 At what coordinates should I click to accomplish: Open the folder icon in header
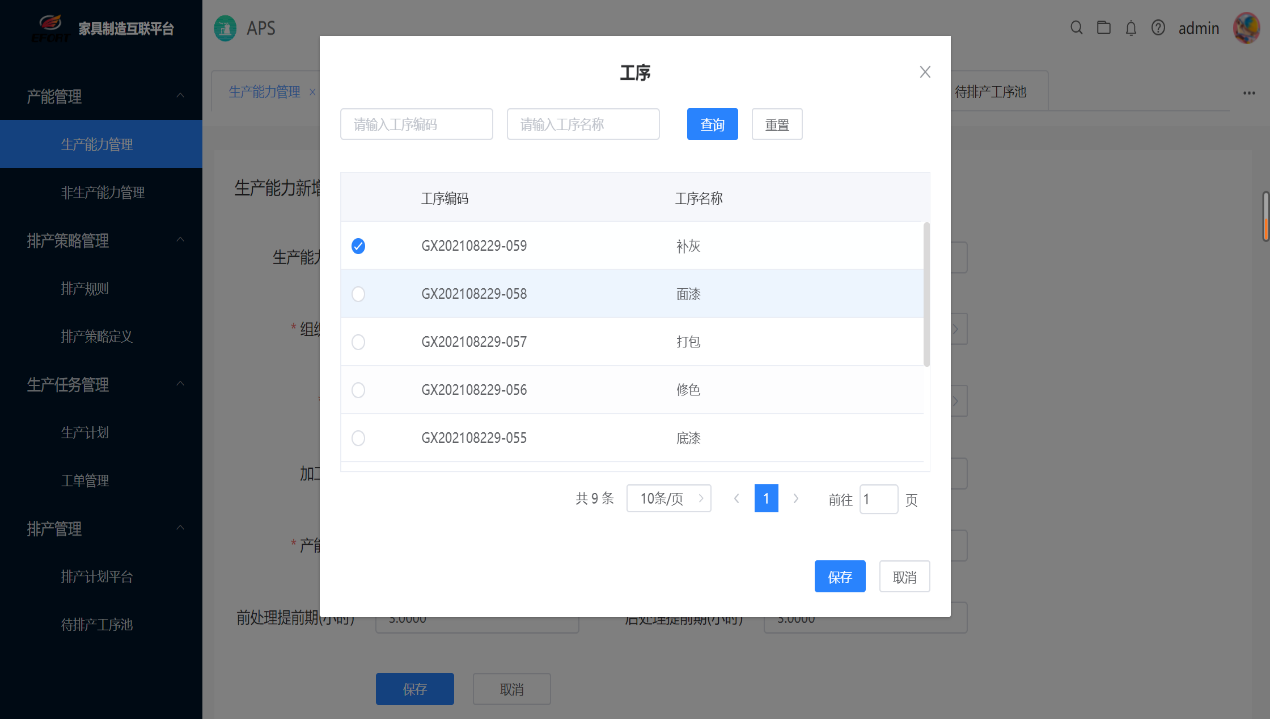click(1104, 28)
